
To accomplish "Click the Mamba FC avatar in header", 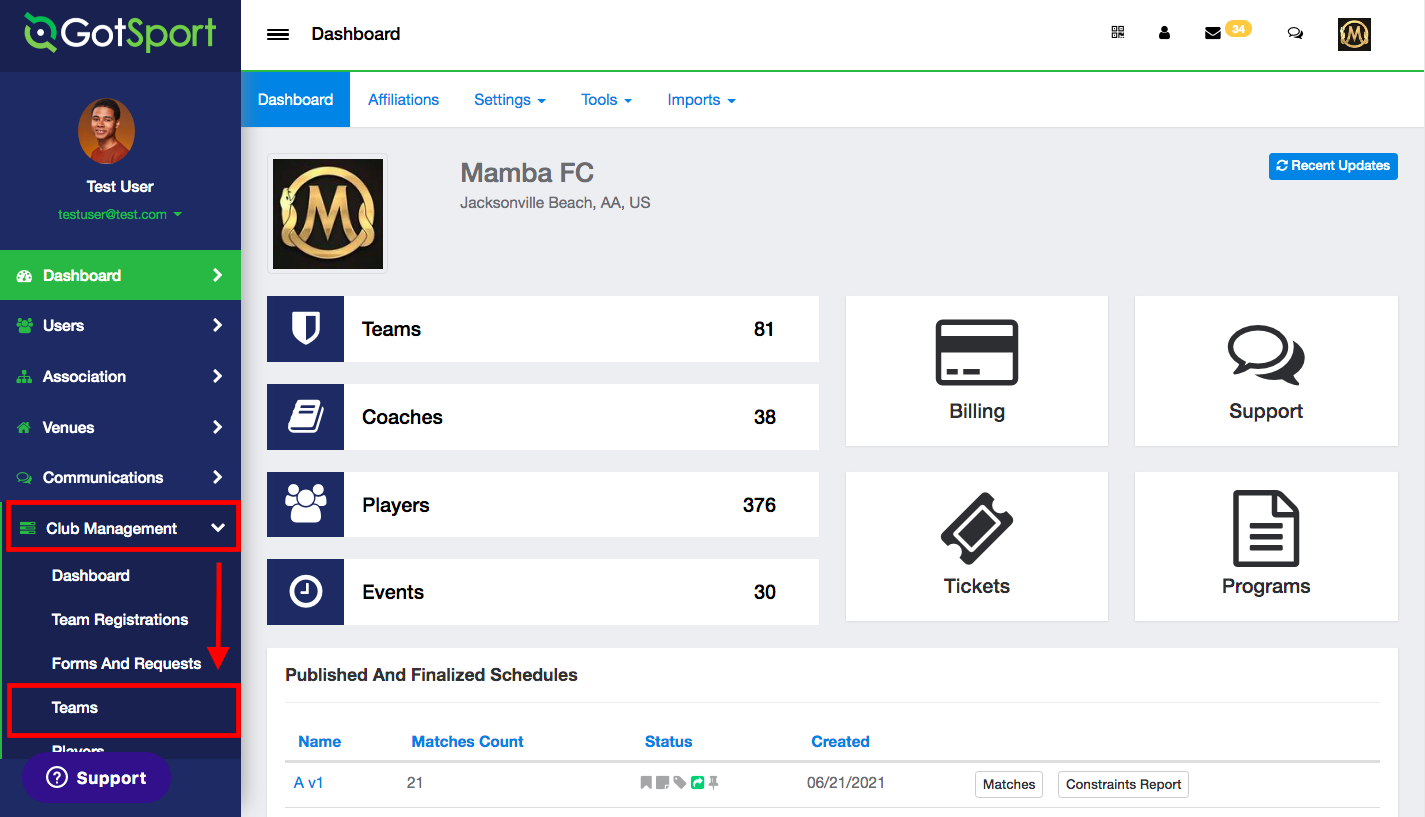I will click(x=1354, y=34).
